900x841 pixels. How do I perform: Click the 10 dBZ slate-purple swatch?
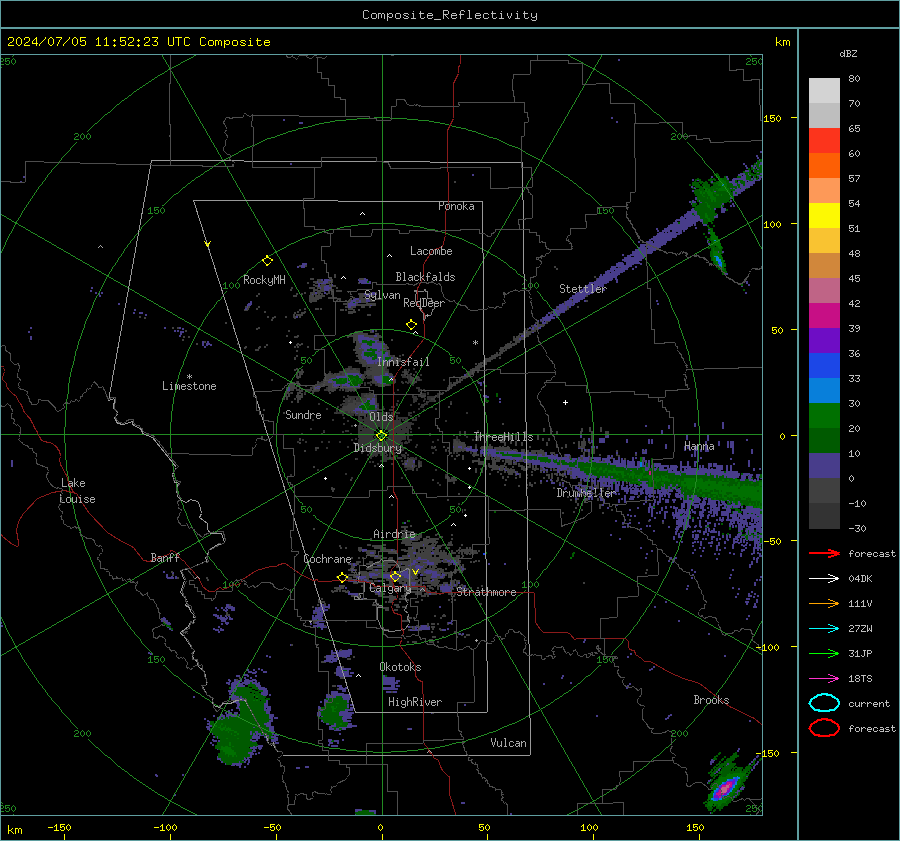pos(824,466)
